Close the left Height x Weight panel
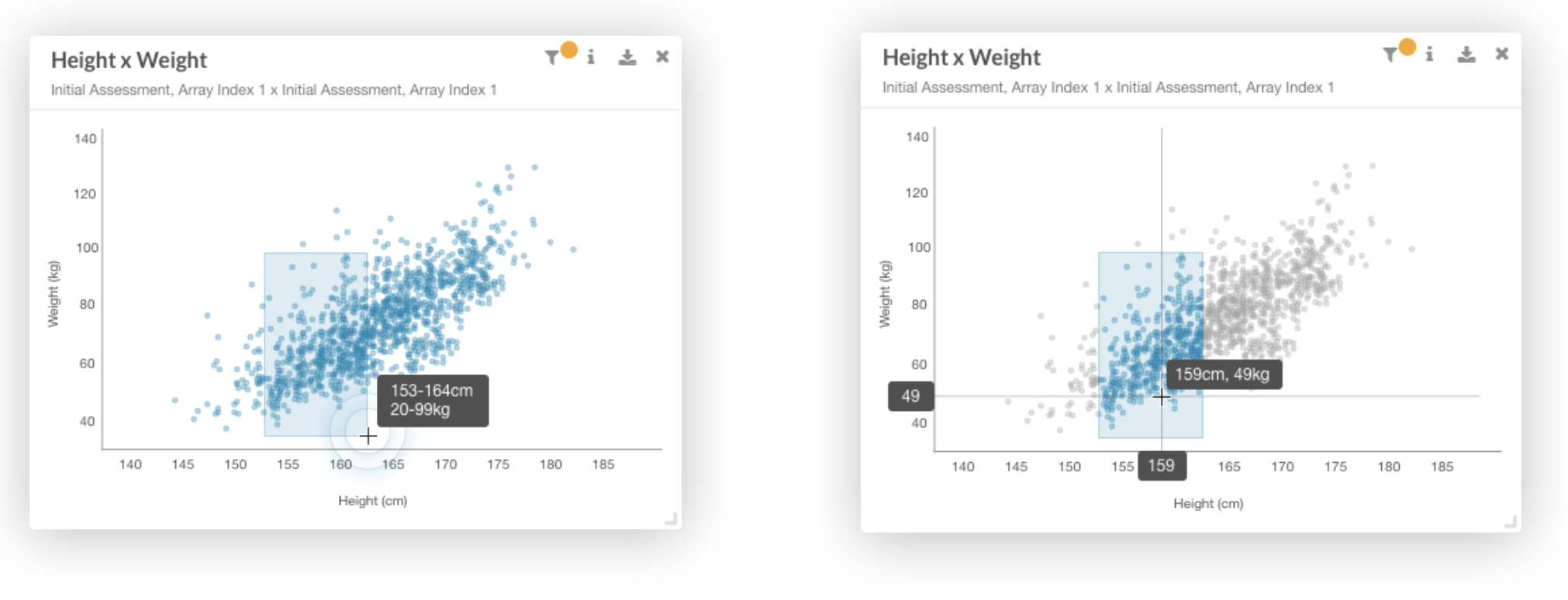1568x600 pixels. pos(662,57)
